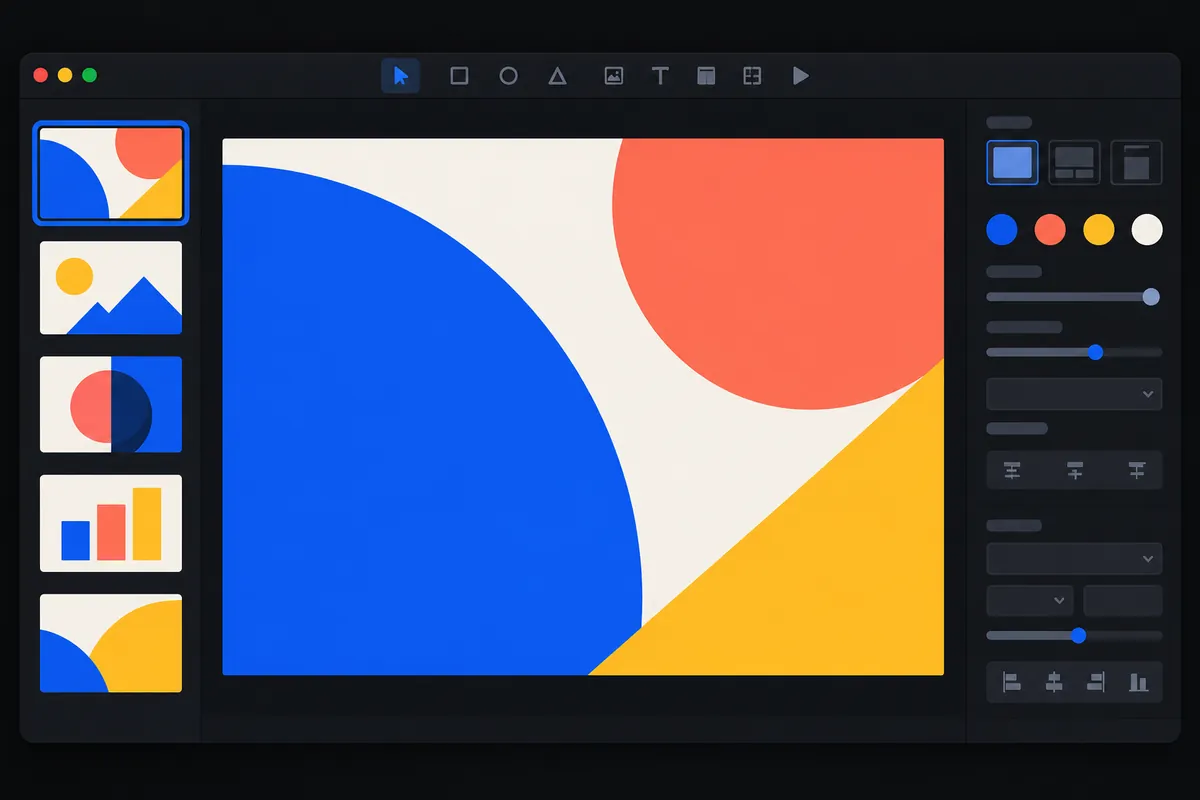Choose the circle shape tool
1200x800 pixels.
[508, 76]
